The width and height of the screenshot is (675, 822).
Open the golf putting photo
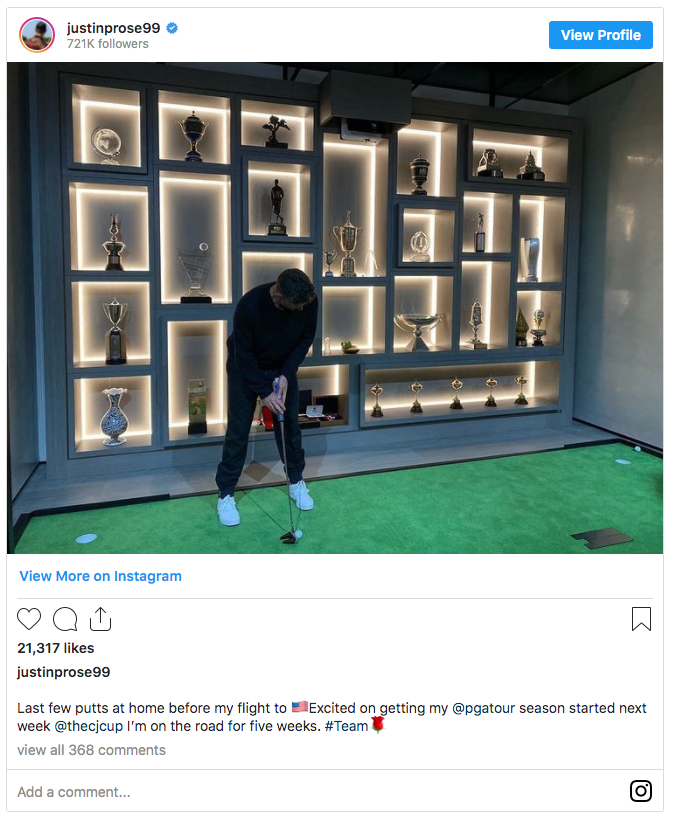click(x=335, y=308)
